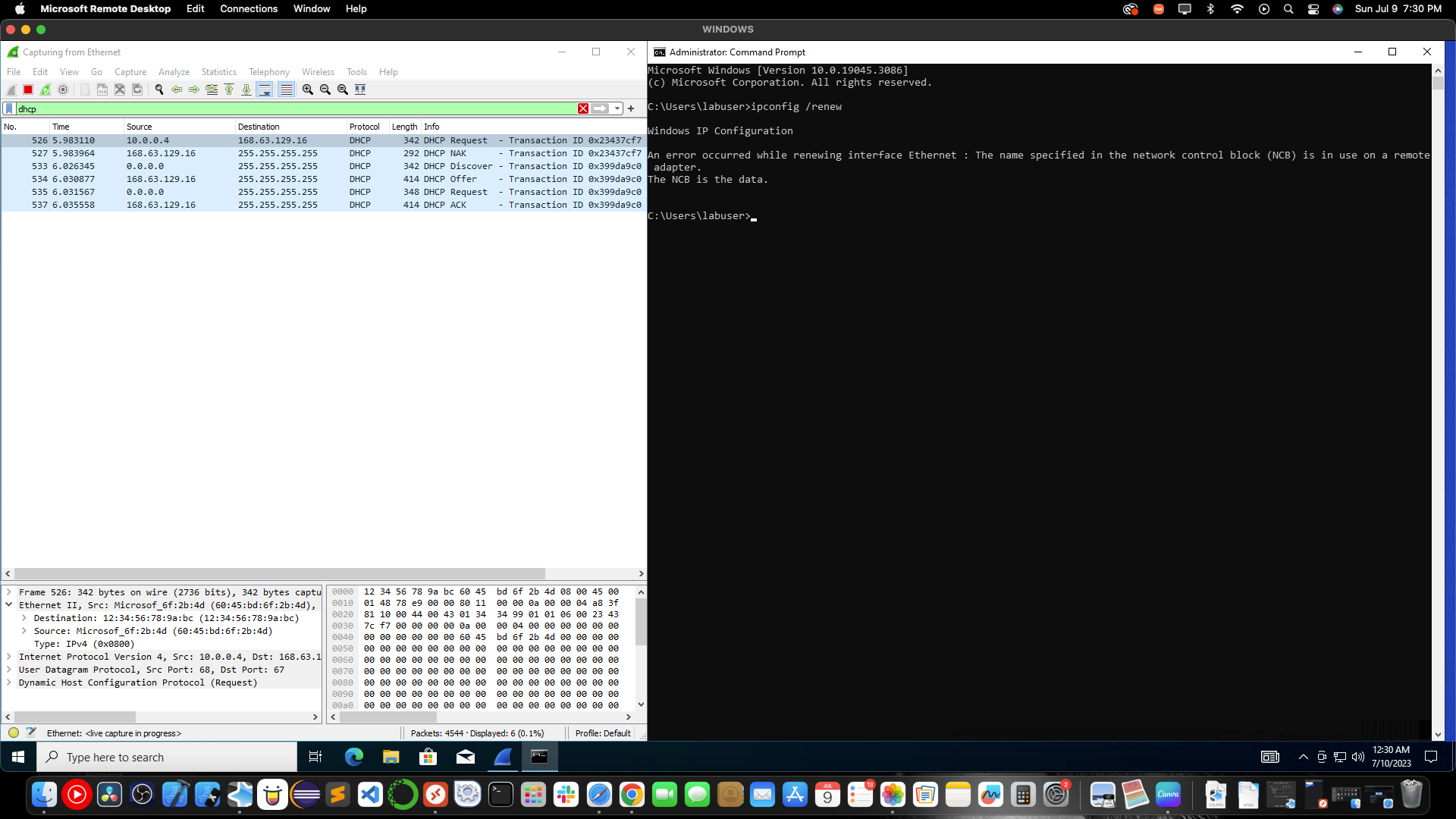Go to the first packet
Viewport: 1456px width, 819px height.
(x=229, y=89)
